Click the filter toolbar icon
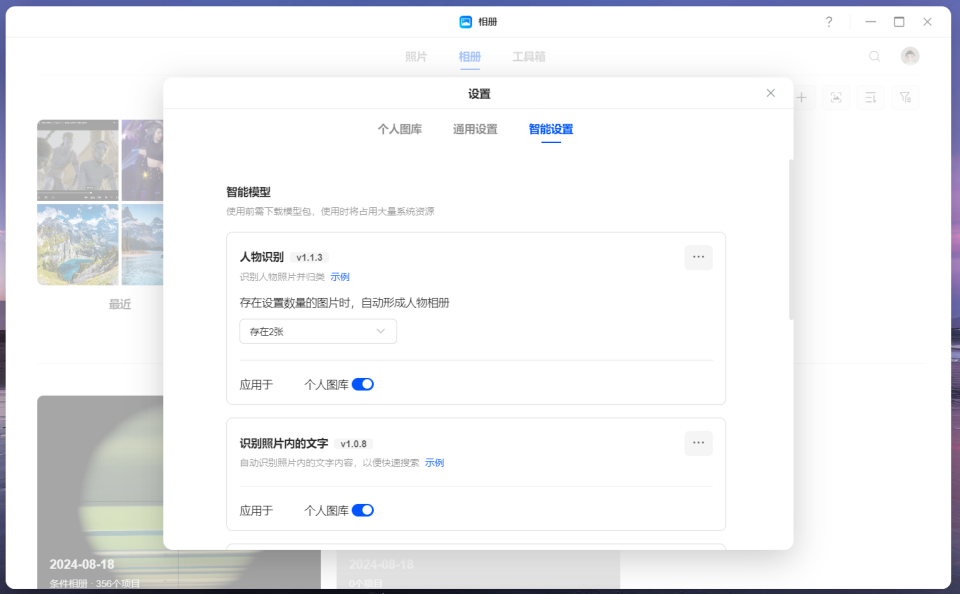Image resolution: width=960 pixels, height=594 pixels. [x=905, y=97]
